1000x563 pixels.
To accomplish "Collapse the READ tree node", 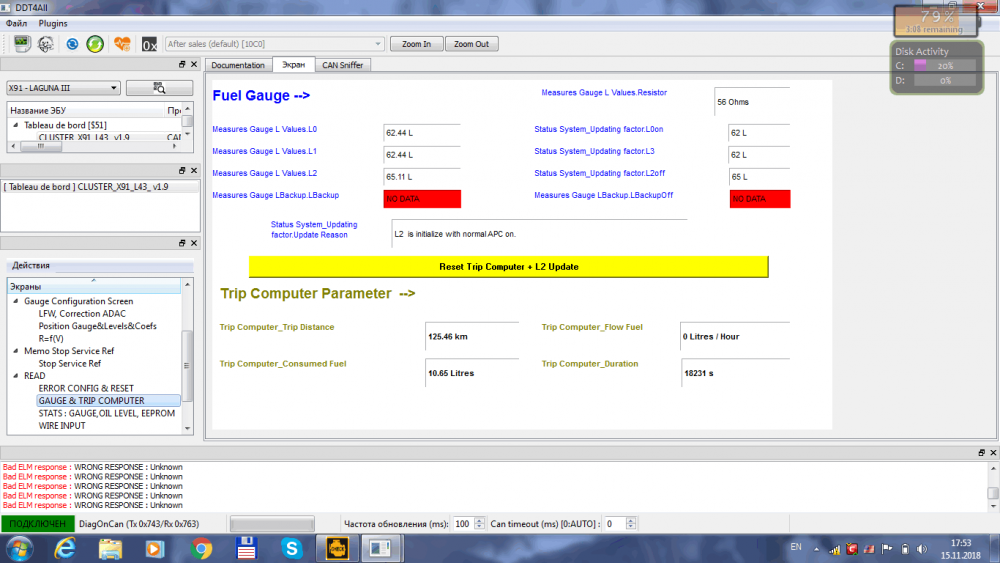I will coord(16,376).
